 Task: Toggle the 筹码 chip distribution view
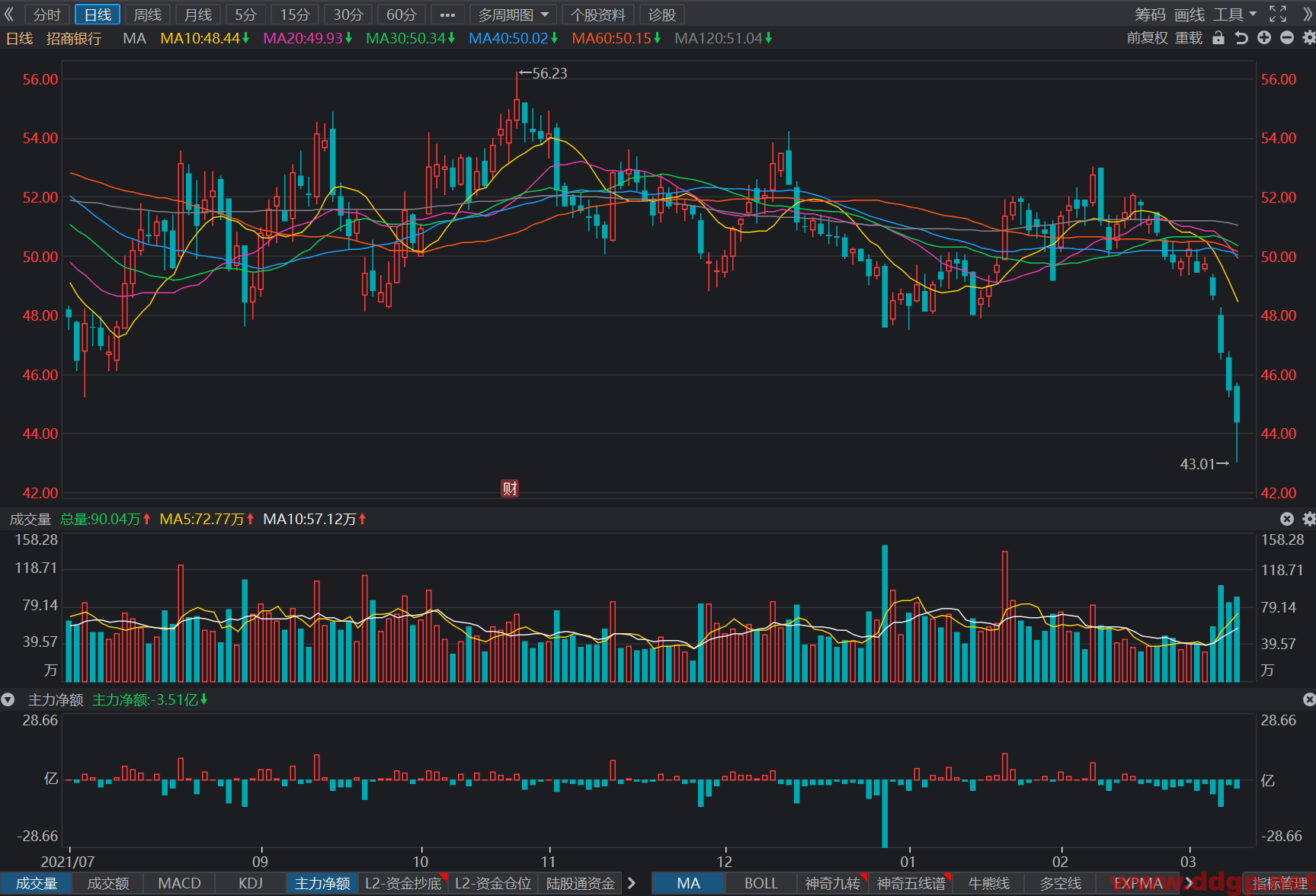(x=1150, y=14)
